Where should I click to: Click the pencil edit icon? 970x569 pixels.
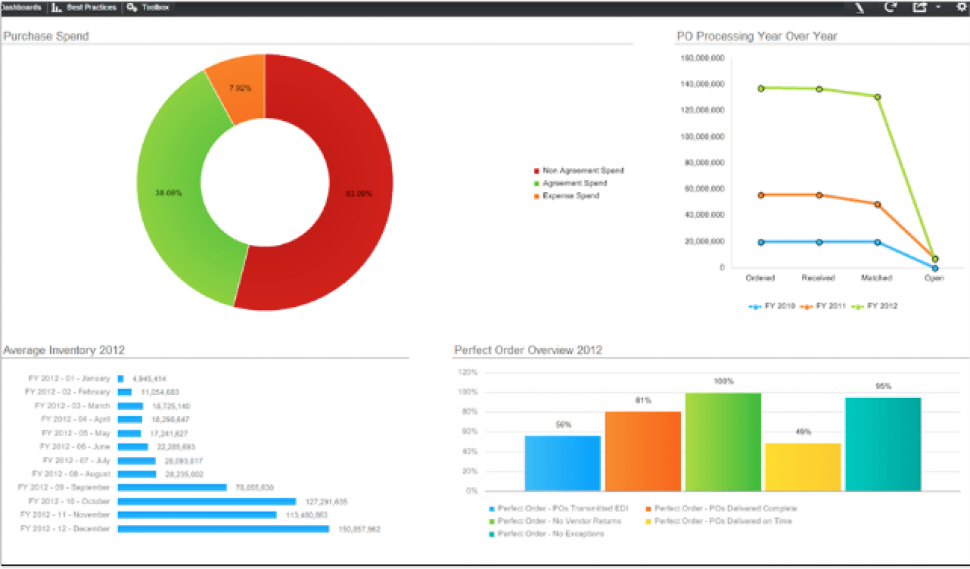pyautogui.click(x=860, y=7)
